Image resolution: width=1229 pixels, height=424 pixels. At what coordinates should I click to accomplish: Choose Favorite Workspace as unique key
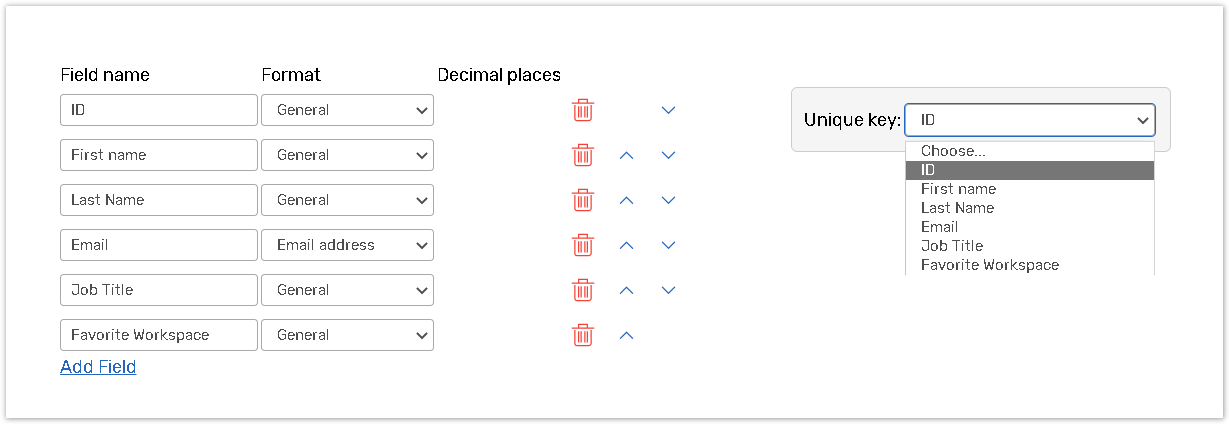tap(989, 265)
